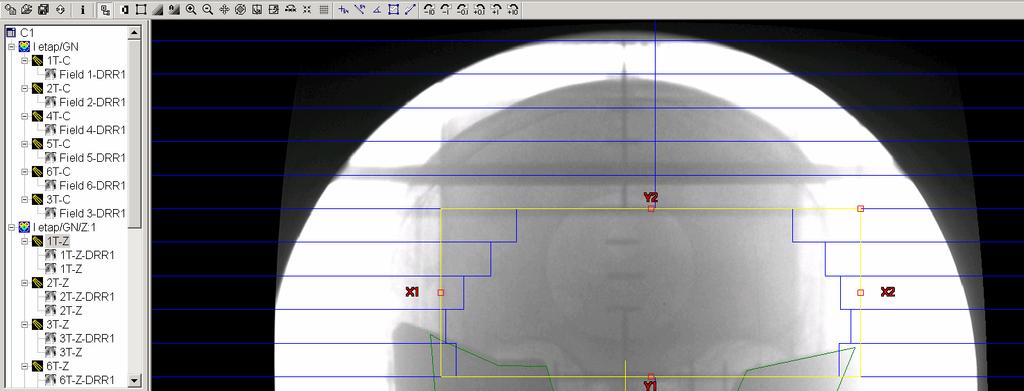
Task: Collapse the 'I etap/GN/Z:1' node
Action: [x=11, y=227]
